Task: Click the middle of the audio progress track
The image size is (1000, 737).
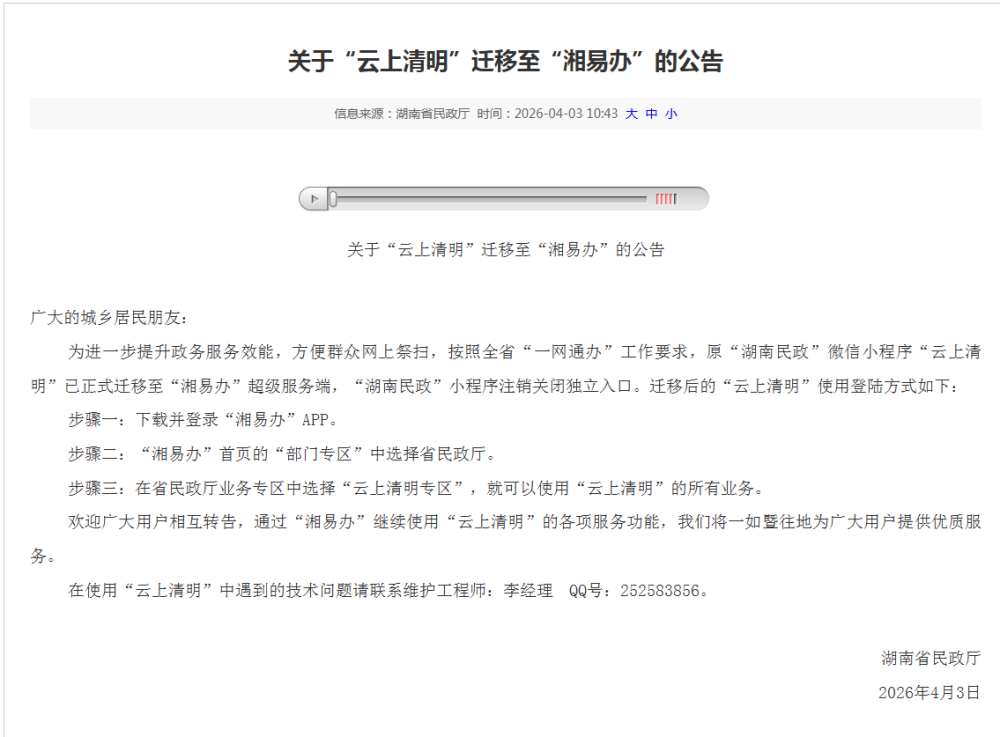Action: [491, 199]
